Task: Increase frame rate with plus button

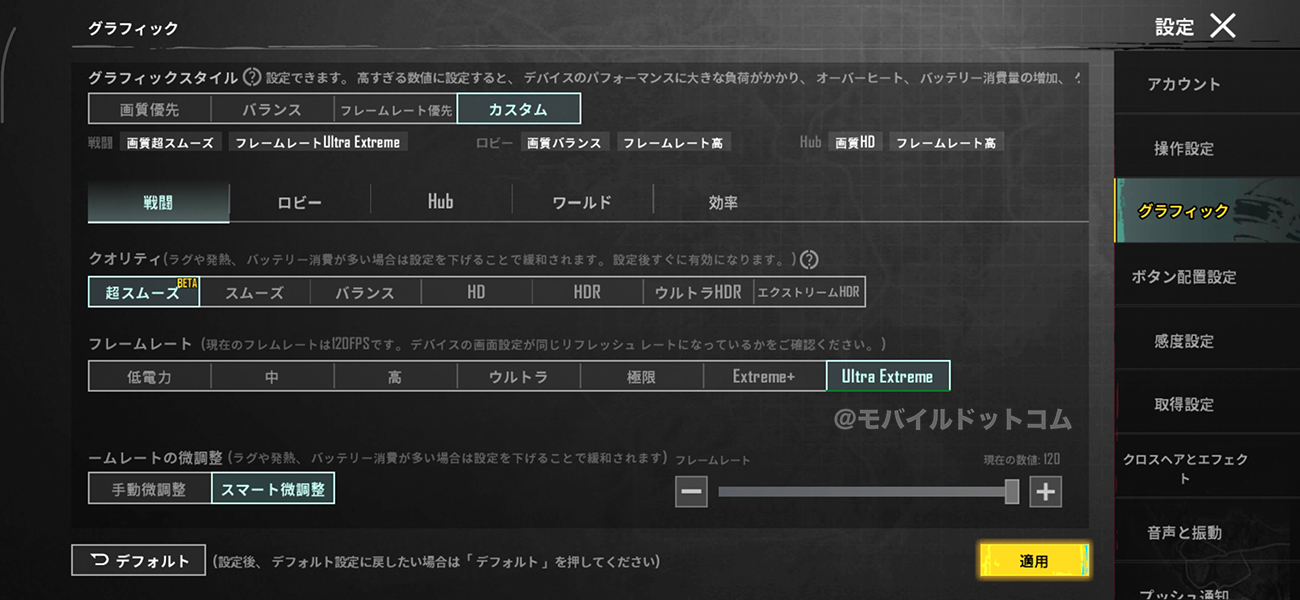Action: coord(1045,491)
